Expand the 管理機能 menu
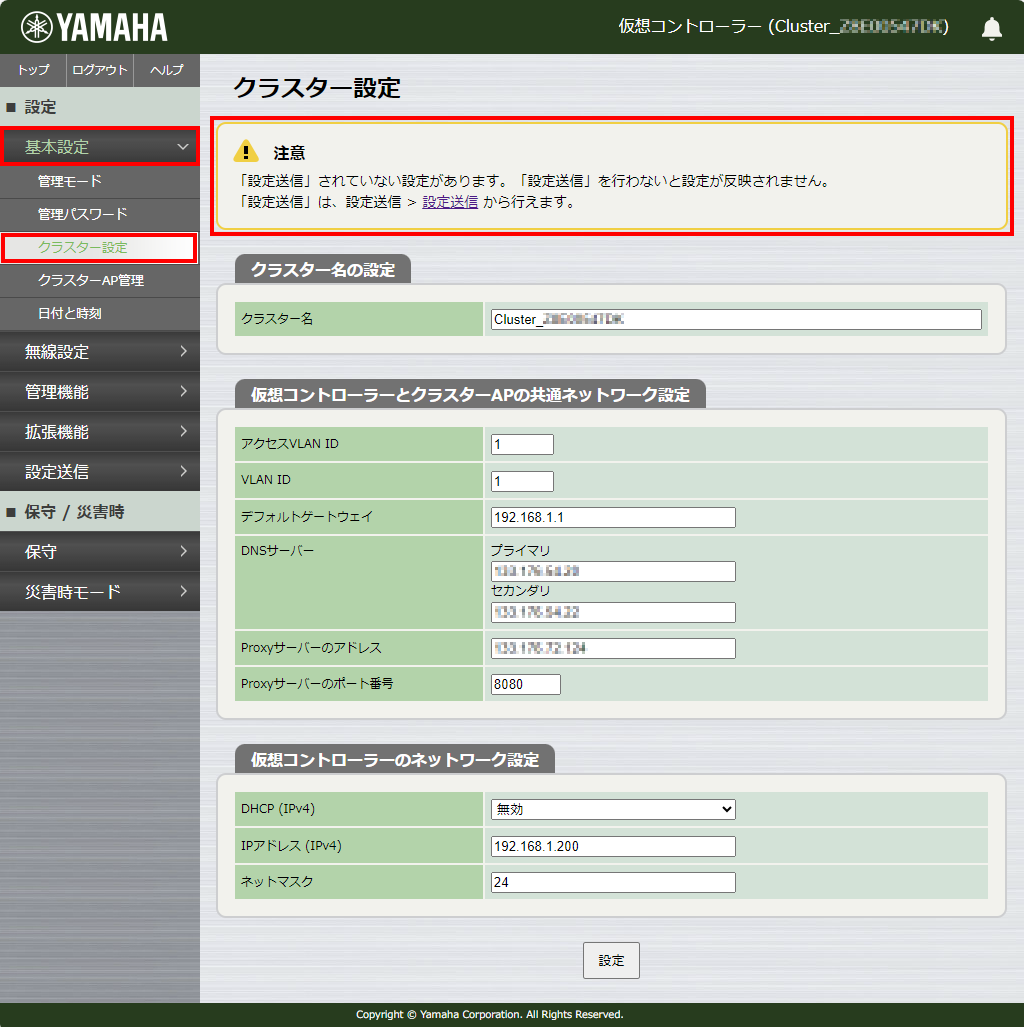This screenshot has height=1027, width=1024. click(x=99, y=392)
